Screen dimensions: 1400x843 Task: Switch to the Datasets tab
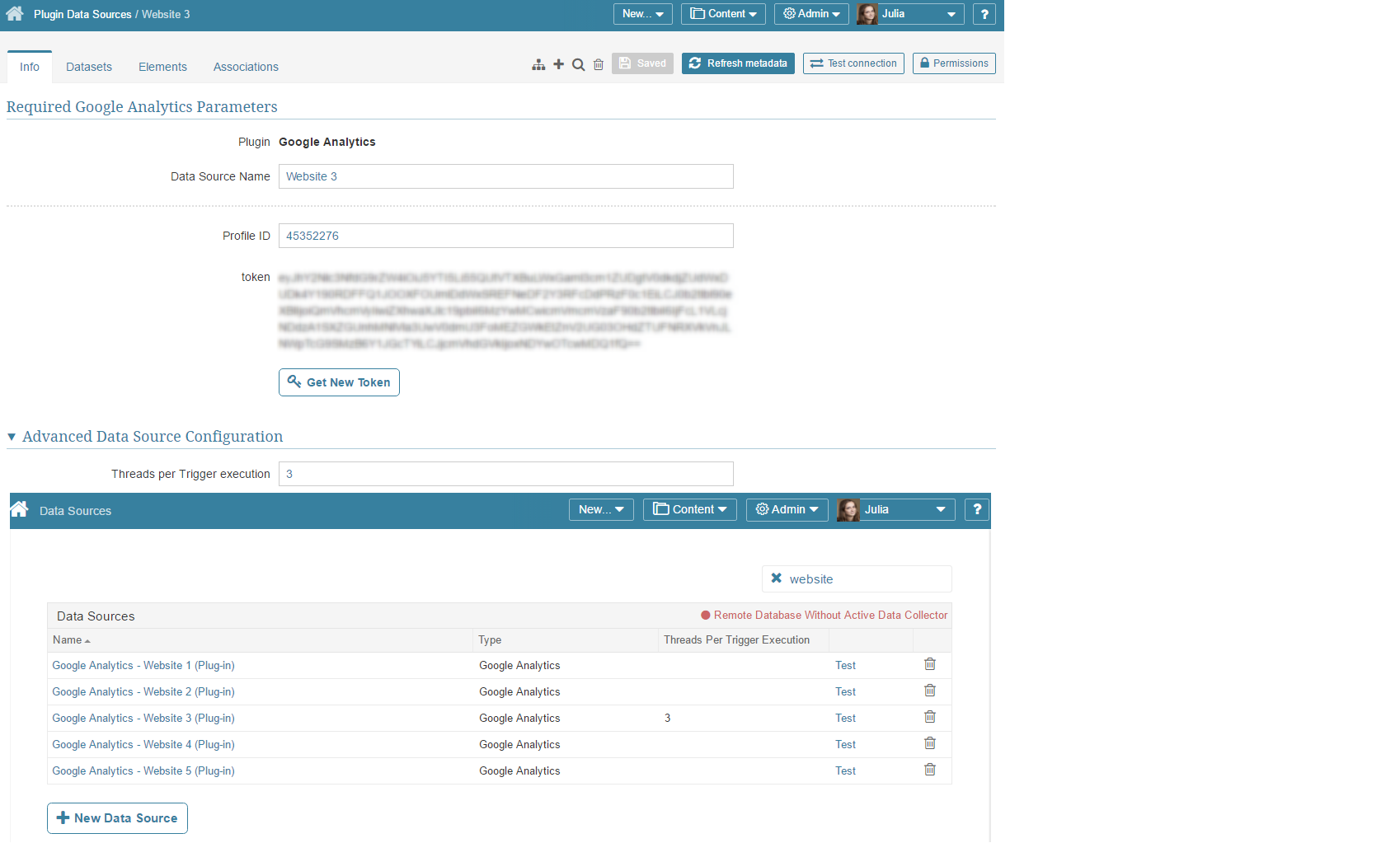coord(89,67)
